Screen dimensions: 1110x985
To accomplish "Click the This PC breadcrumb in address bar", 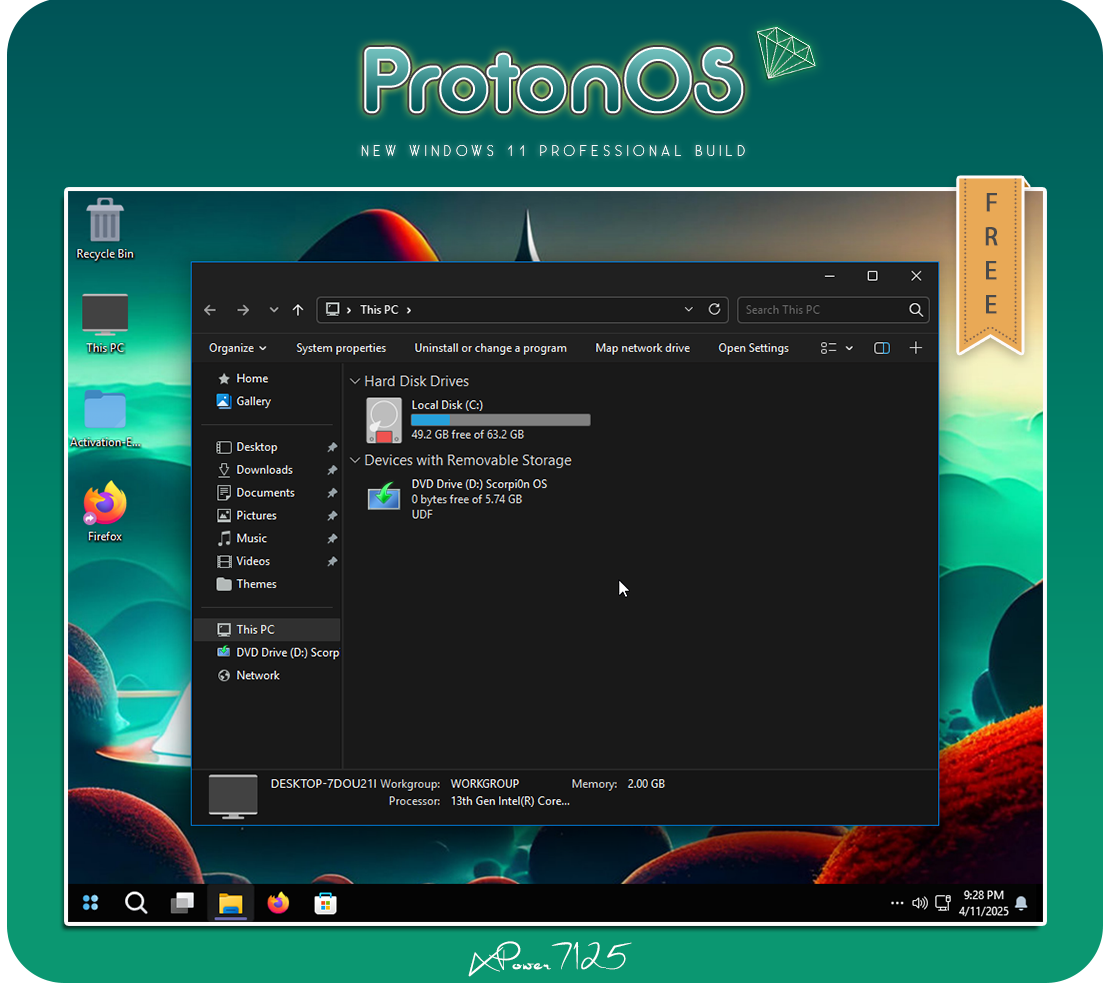I will click(x=379, y=310).
